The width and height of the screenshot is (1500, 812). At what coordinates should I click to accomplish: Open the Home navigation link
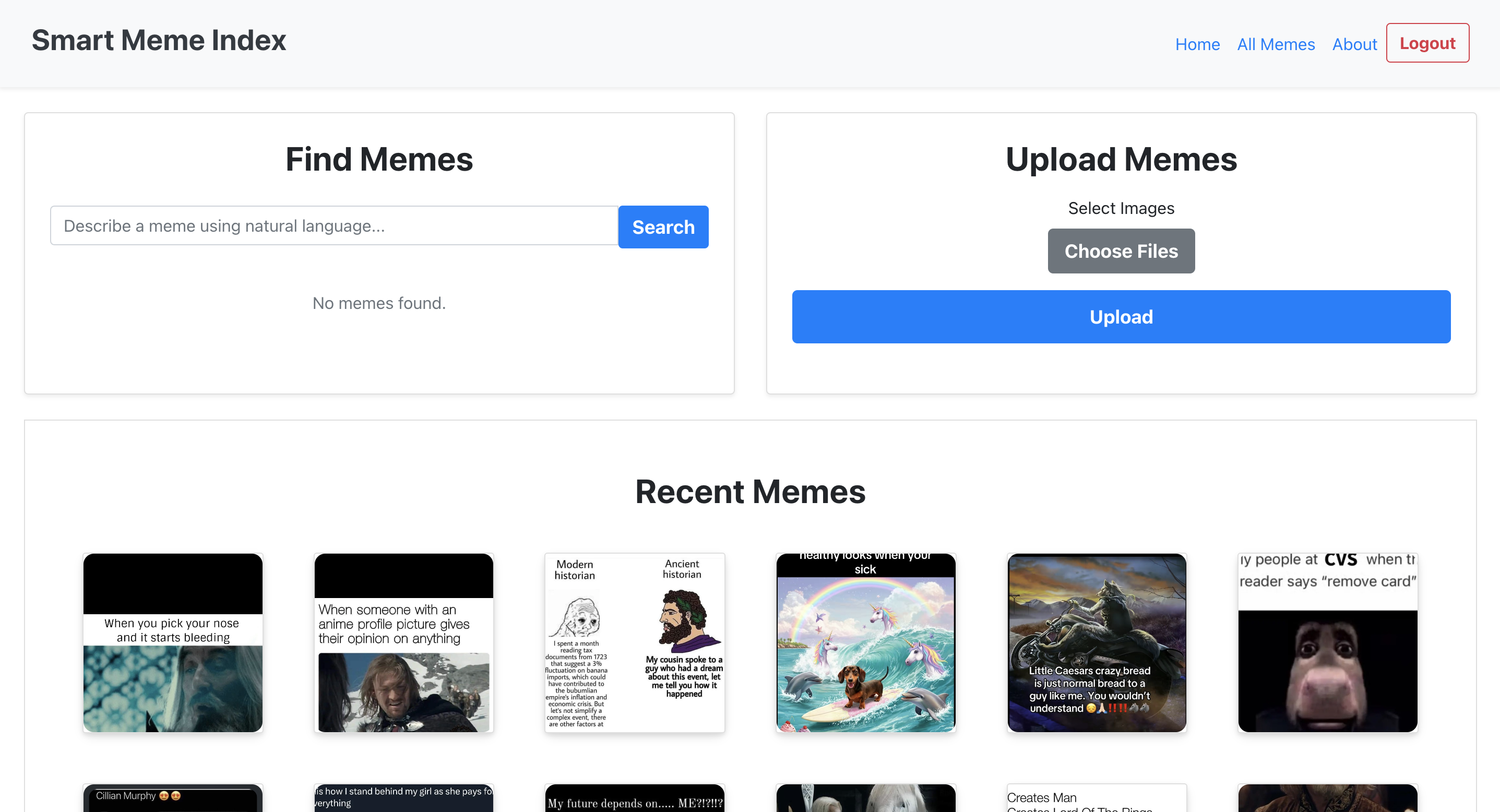pos(1197,44)
